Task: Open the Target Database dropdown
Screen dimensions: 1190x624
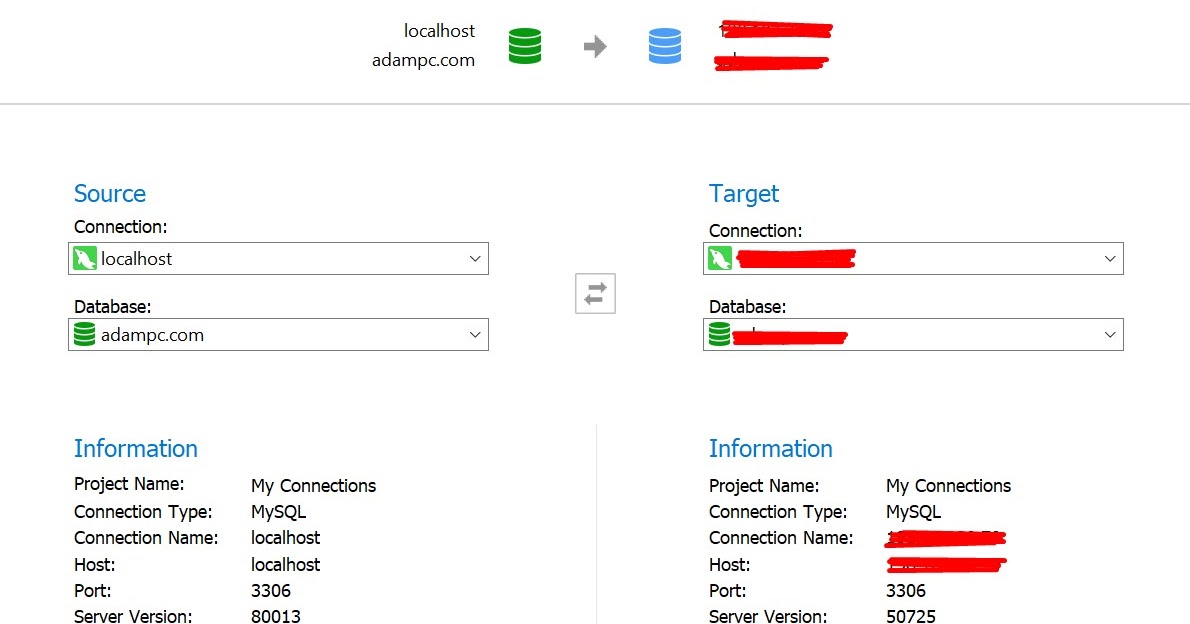Action: coord(1110,334)
